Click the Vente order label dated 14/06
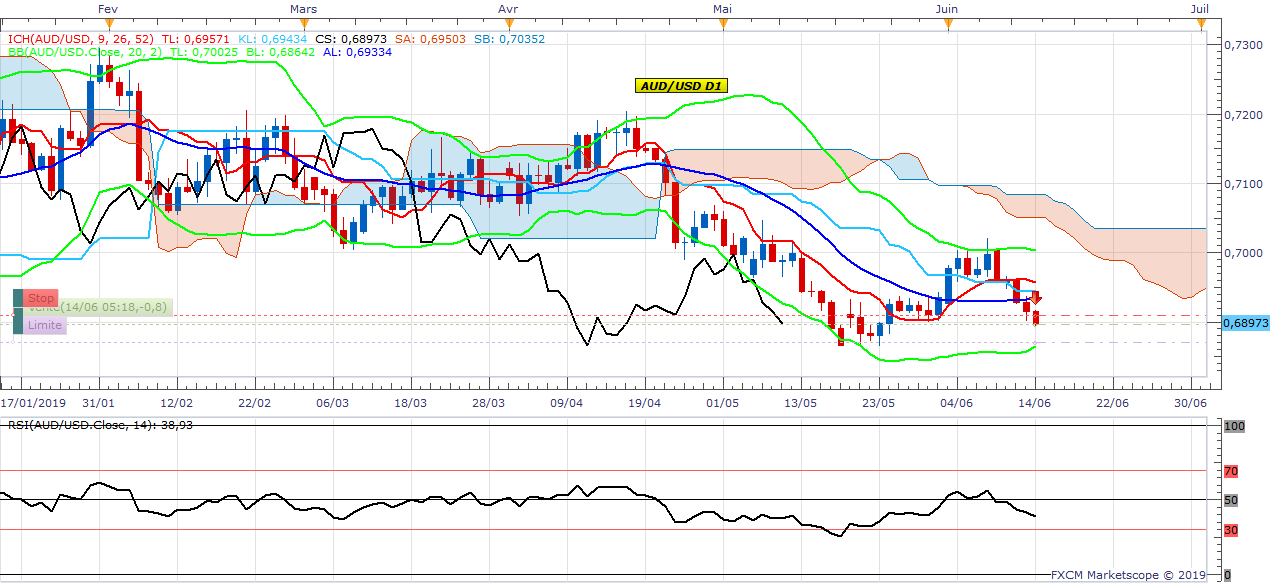Viewport: 1279px width, 583px height. pyautogui.click(x=100, y=308)
